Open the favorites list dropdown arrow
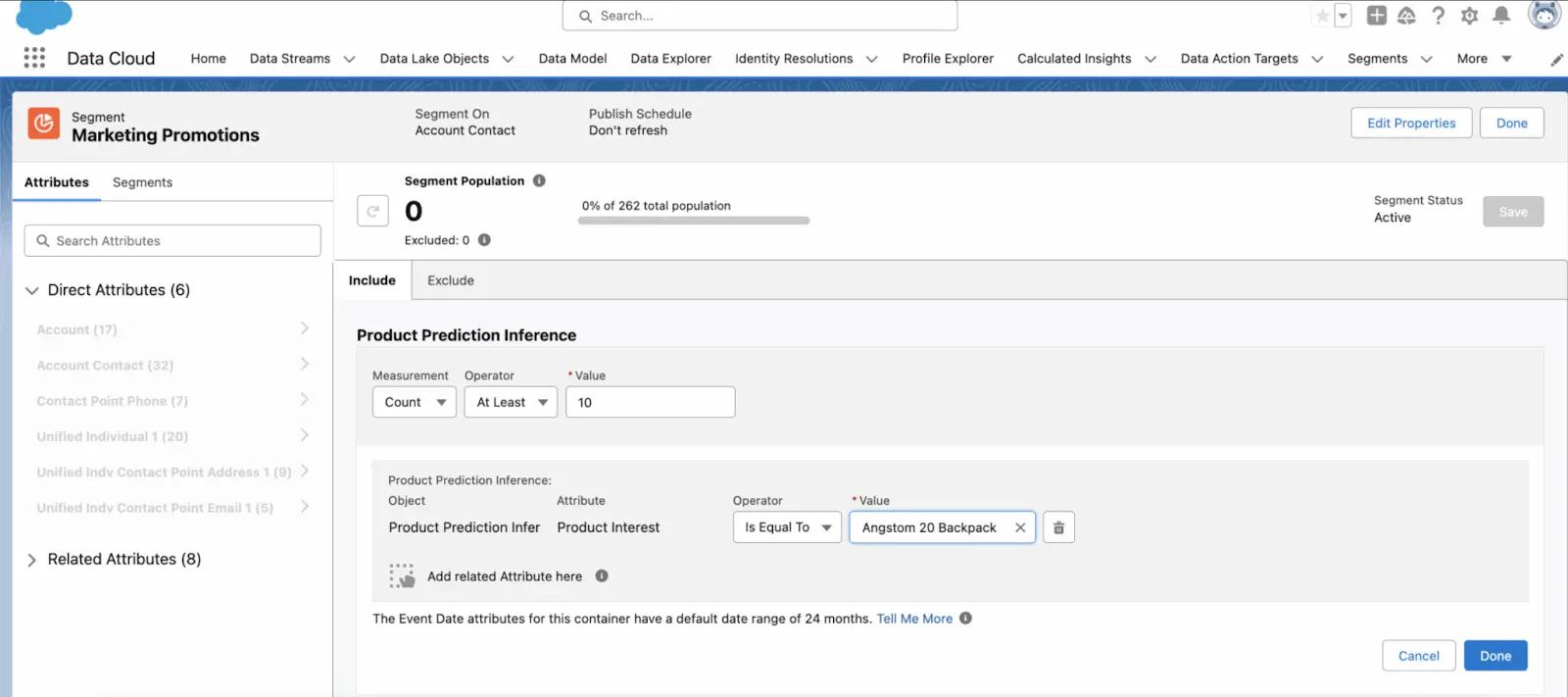Image resolution: width=1568 pixels, height=697 pixels. 1343,16
